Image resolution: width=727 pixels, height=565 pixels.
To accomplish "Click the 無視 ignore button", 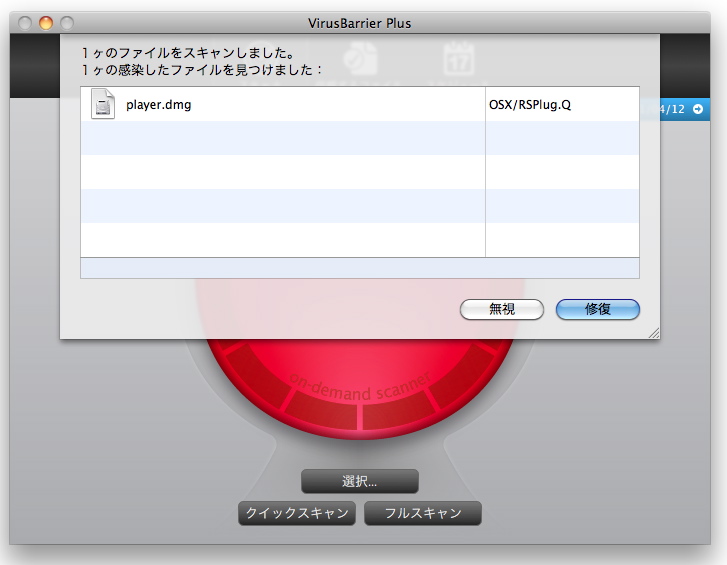I will pyautogui.click(x=502, y=309).
